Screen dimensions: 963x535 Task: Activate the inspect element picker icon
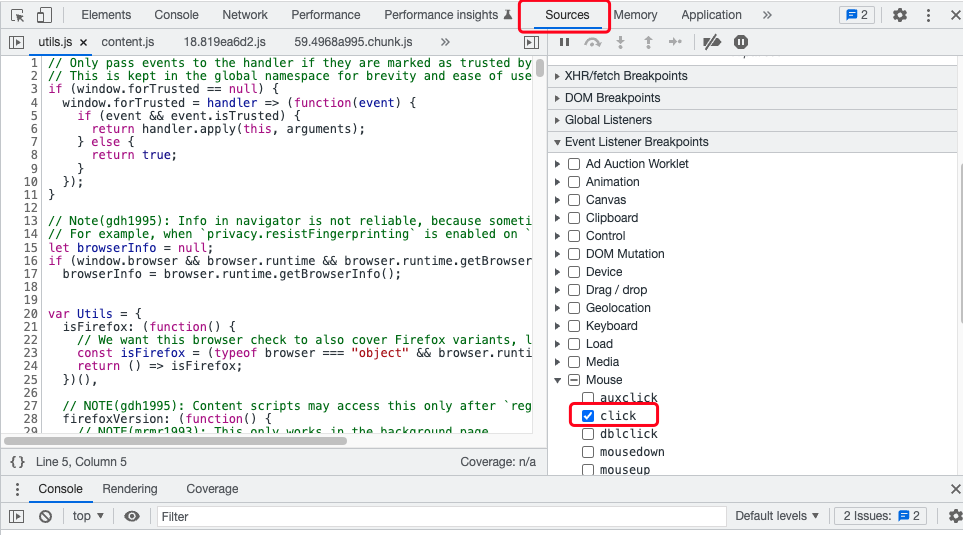coord(17,15)
